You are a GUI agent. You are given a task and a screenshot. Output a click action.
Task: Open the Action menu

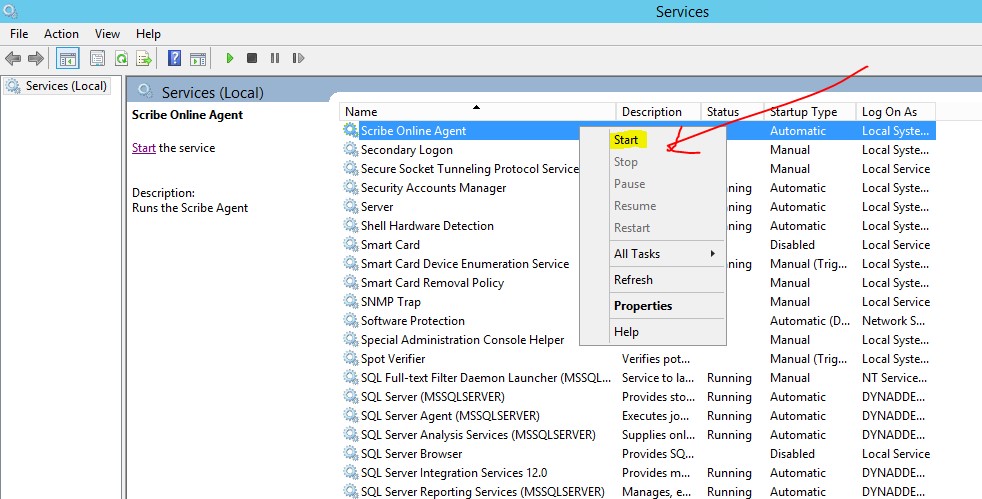click(61, 34)
